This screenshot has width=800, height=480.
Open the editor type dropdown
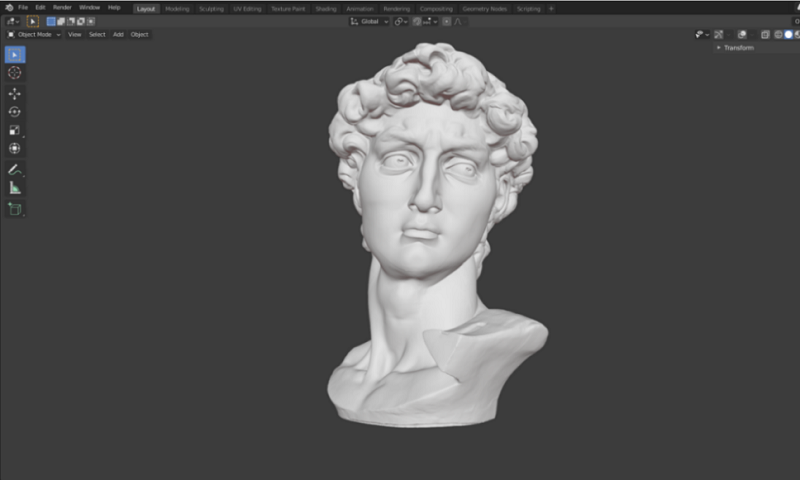(13, 21)
